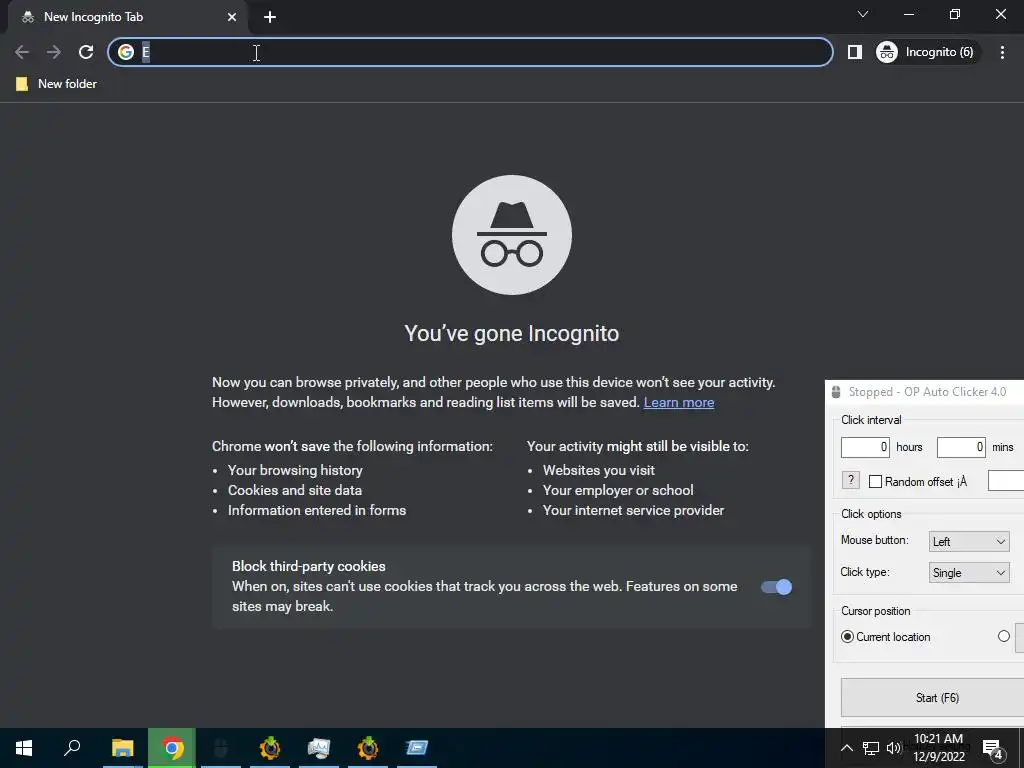Image resolution: width=1024 pixels, height=768 pixels.
Task: Close the New Incognito Tab
Action: pos(232,17)
